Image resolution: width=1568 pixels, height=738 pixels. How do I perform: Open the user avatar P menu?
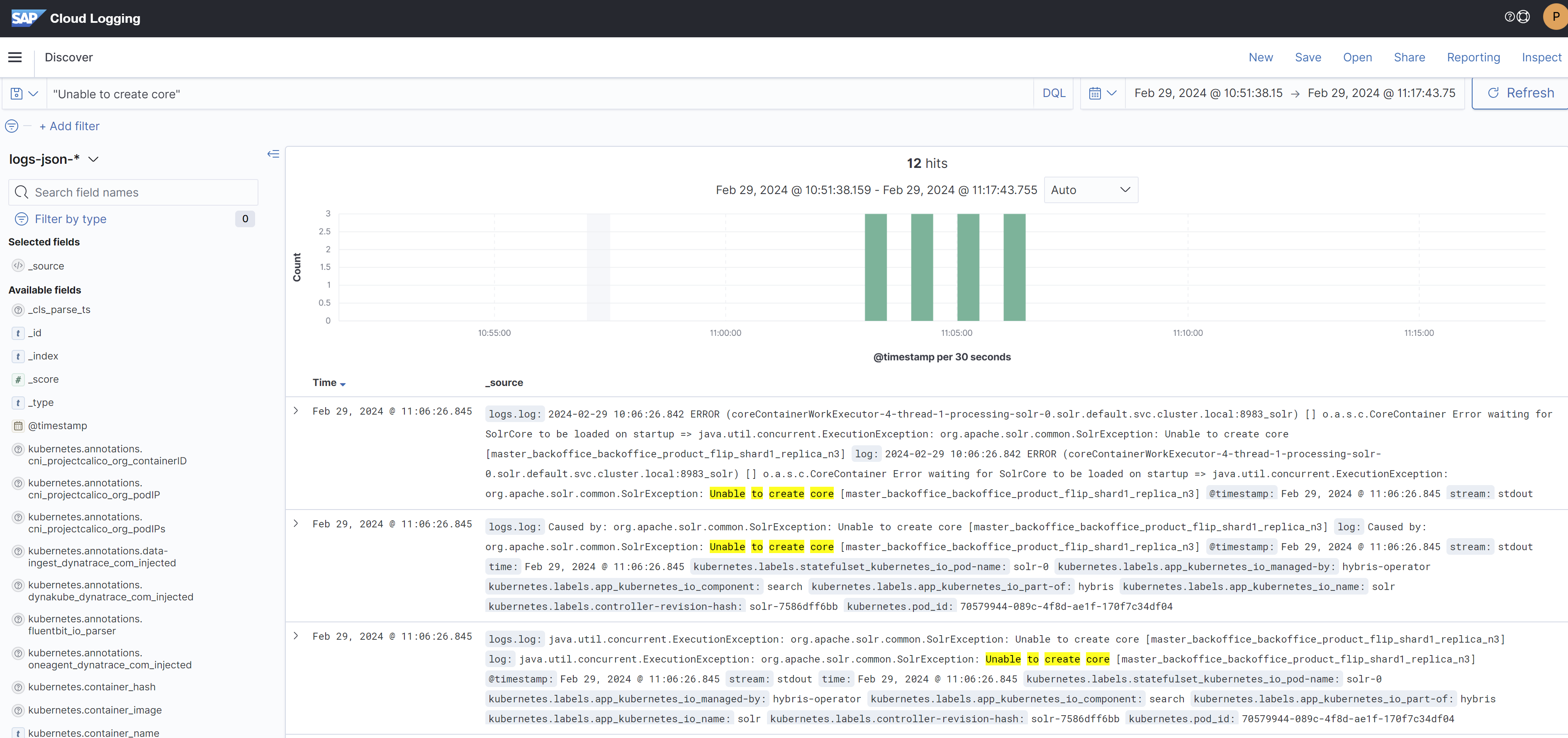coord(1555,17)
